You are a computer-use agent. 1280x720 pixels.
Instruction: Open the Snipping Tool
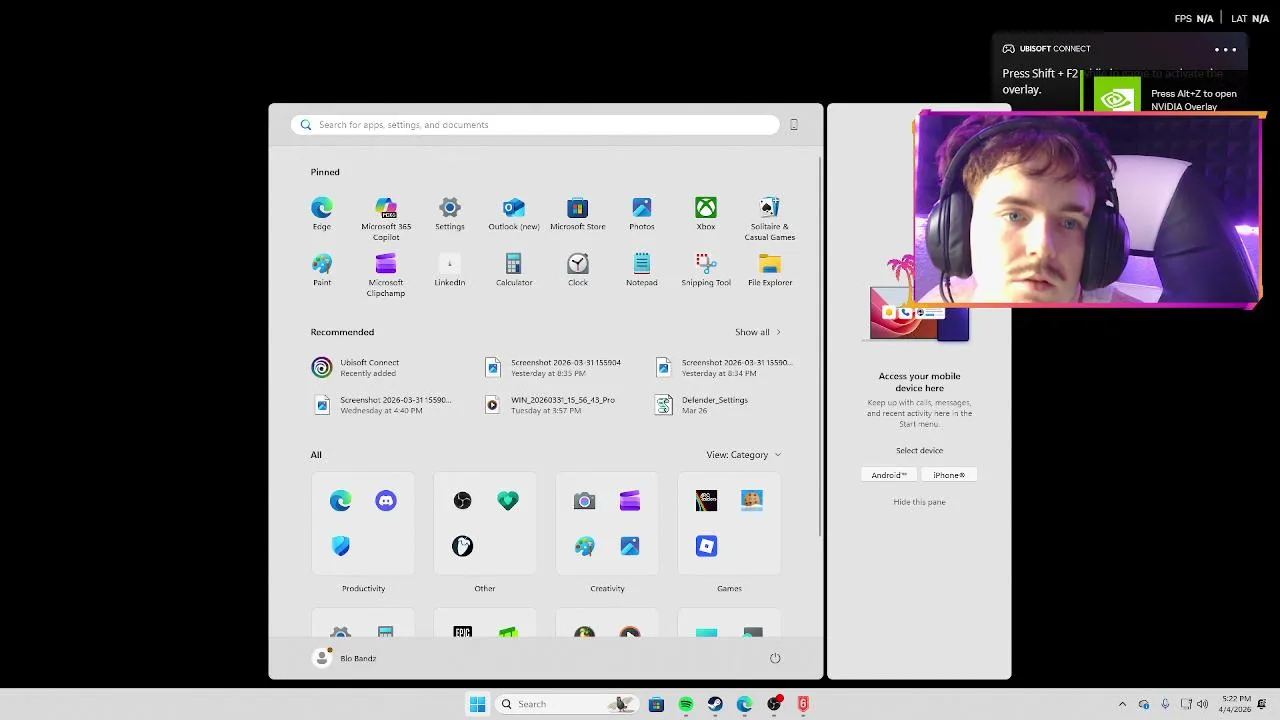coord(706,269)
